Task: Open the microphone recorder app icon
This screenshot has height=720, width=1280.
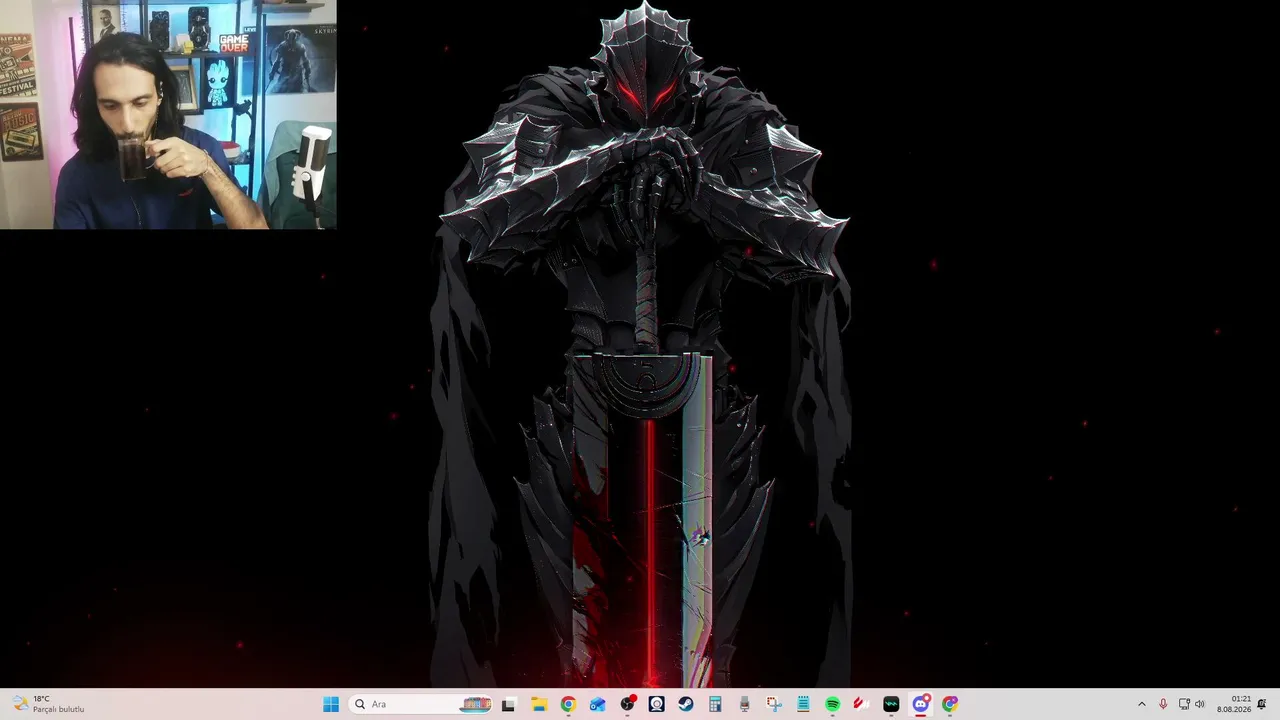Action: [x=744, y=704]
